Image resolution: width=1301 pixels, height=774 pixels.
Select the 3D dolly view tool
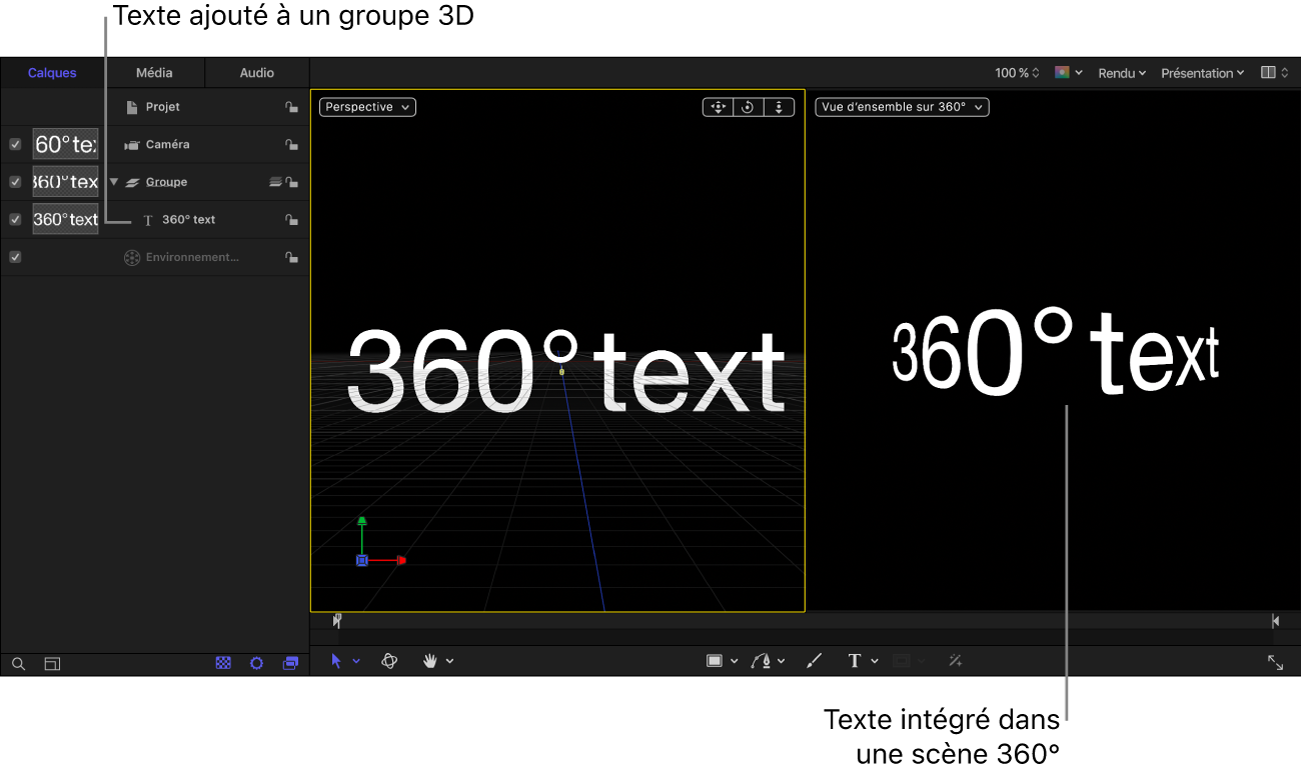tap(779, 106)
